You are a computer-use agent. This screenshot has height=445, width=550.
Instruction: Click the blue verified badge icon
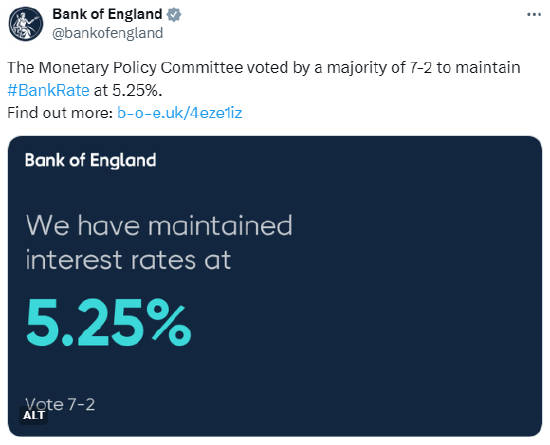coord(174,15)
